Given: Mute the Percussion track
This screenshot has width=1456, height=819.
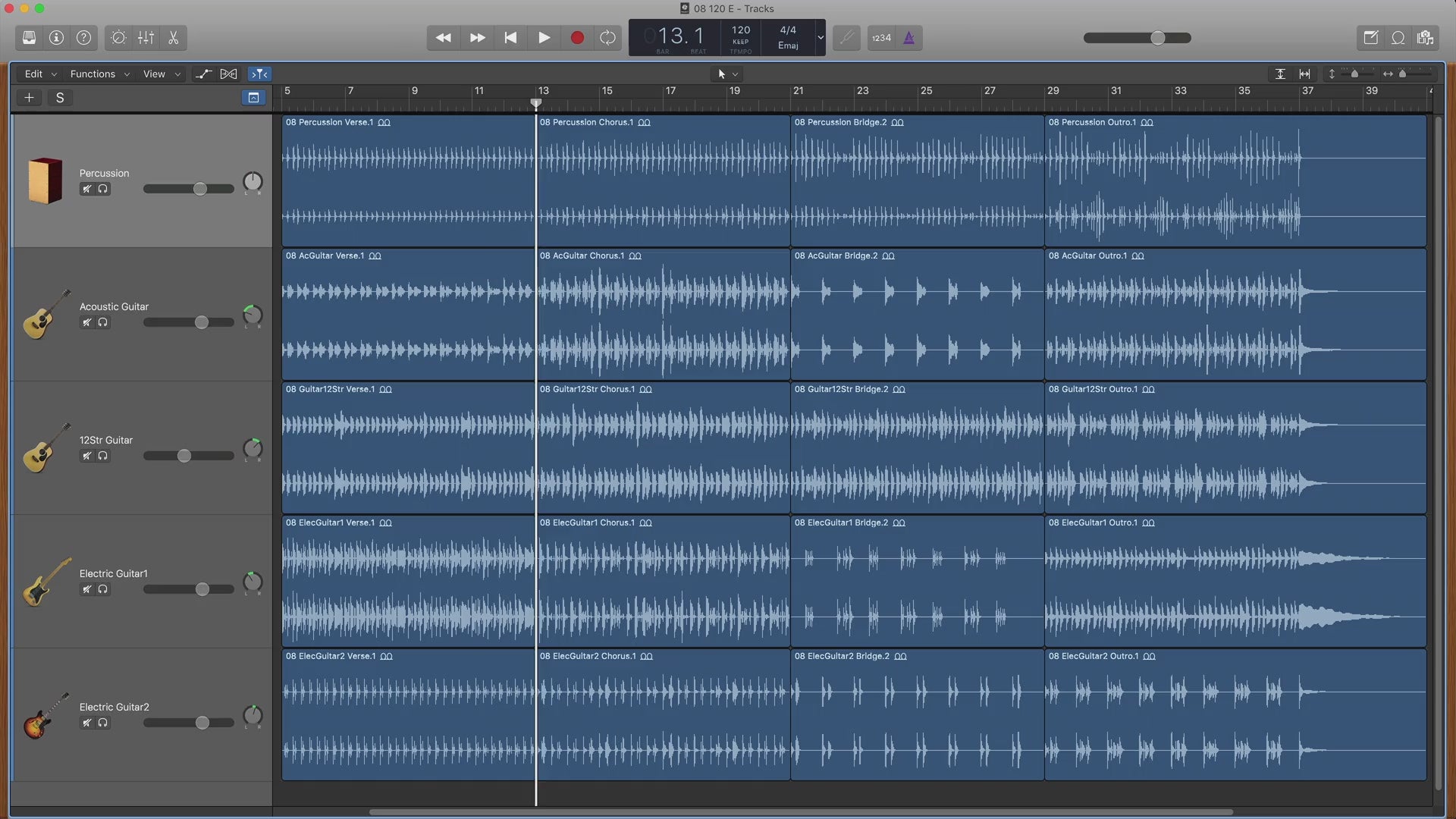Looking at the screenshot, I should pyautogui.click(x=87, y=189).
